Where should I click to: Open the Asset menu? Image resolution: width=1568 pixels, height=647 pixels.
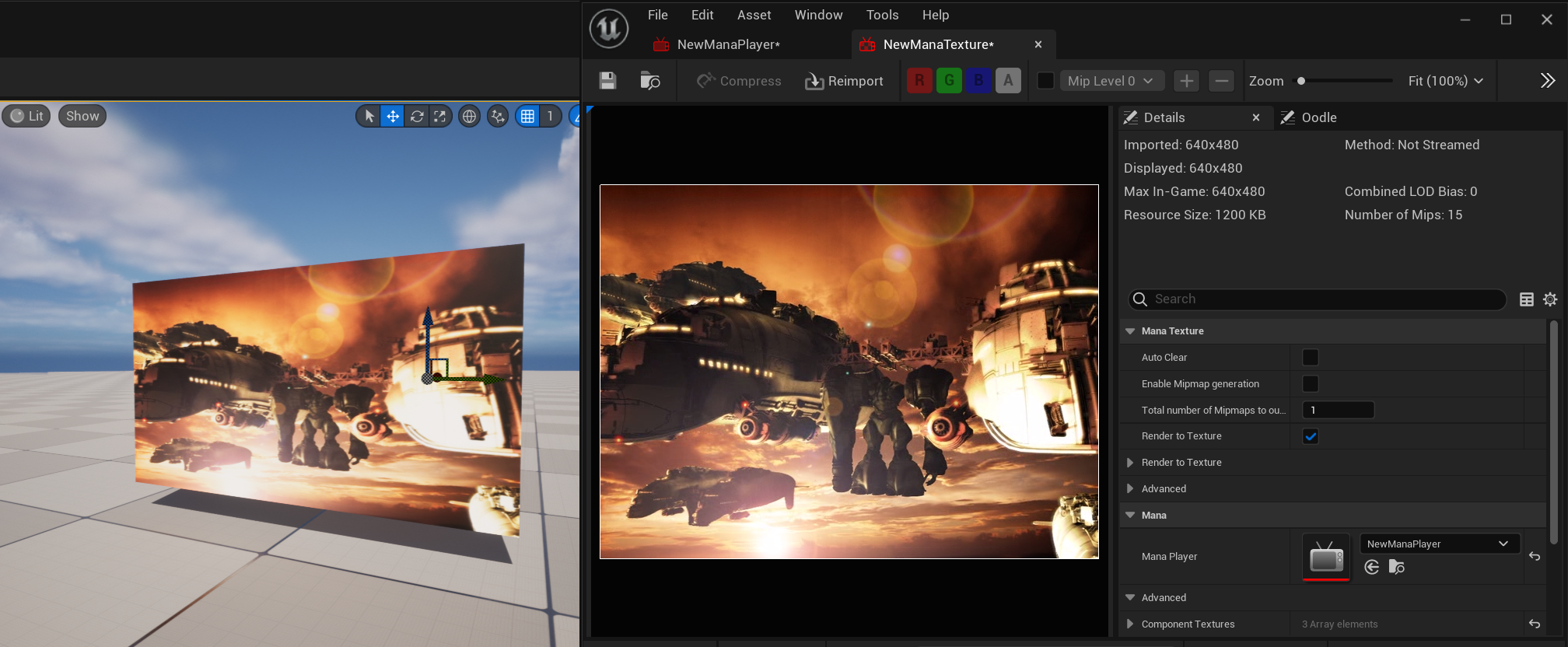[x=754, y=15]
